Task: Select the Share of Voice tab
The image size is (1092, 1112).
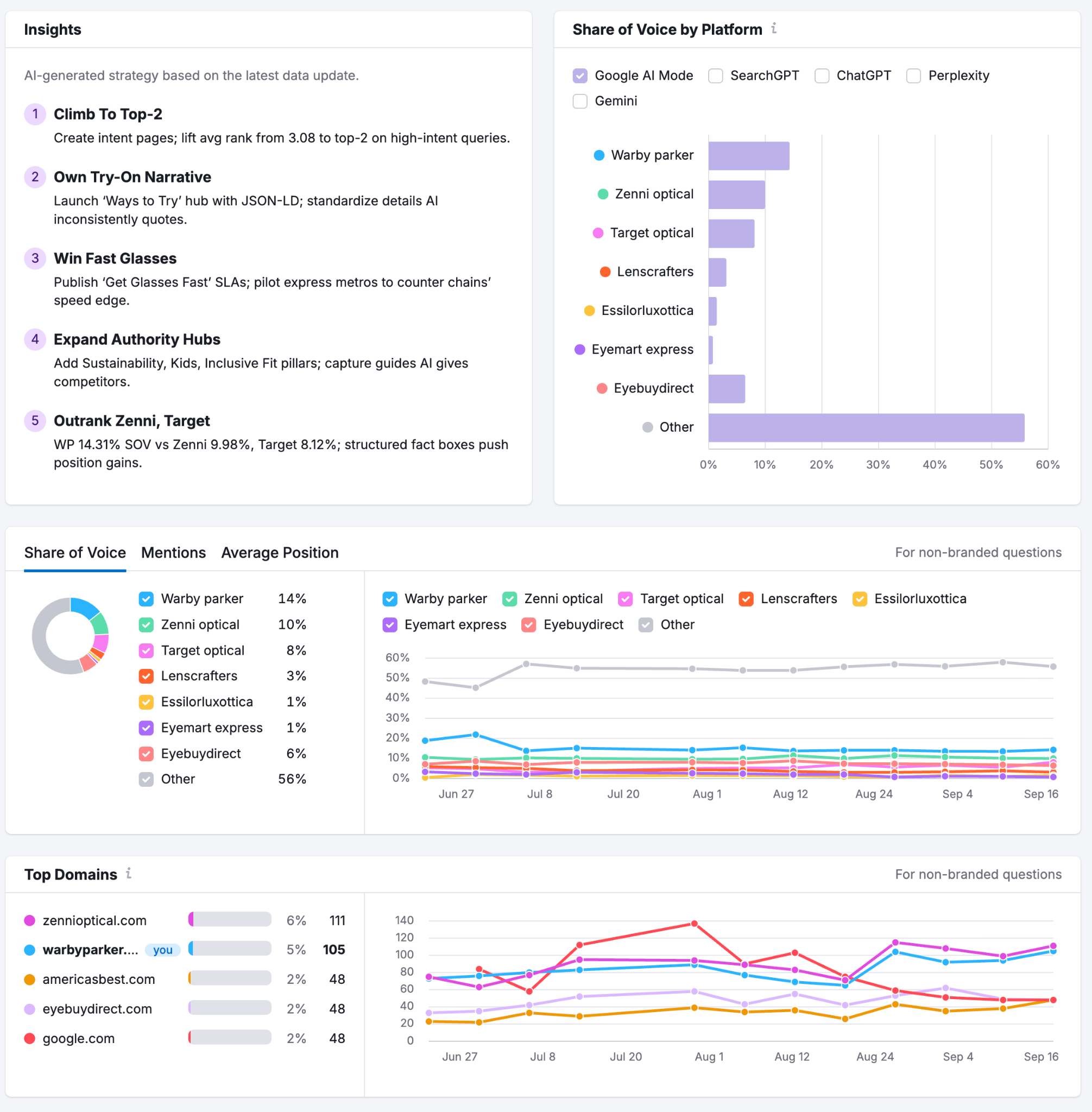Action: click(x=75, y=552)
